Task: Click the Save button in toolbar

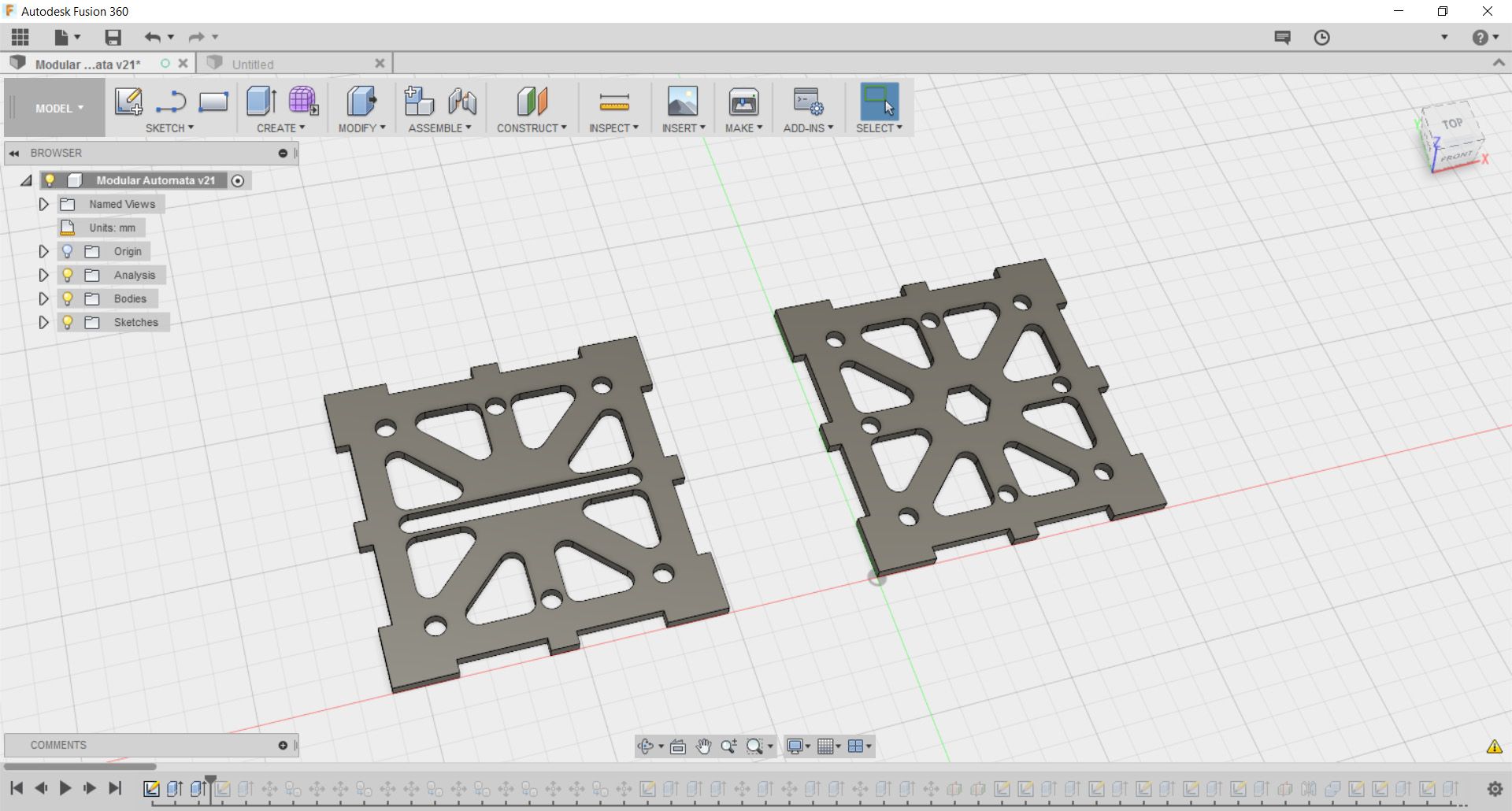Action: click(x=113, y=37)
